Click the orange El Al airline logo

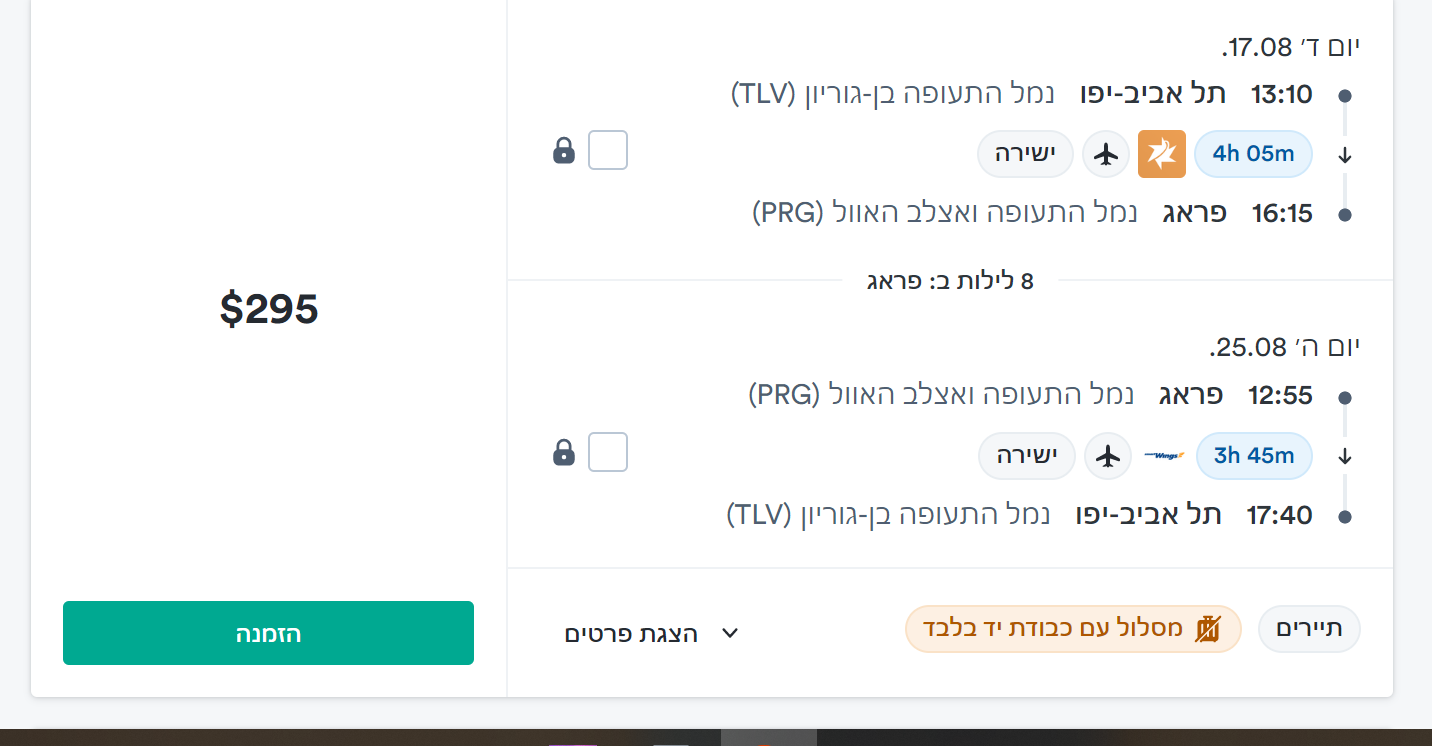1162,154
